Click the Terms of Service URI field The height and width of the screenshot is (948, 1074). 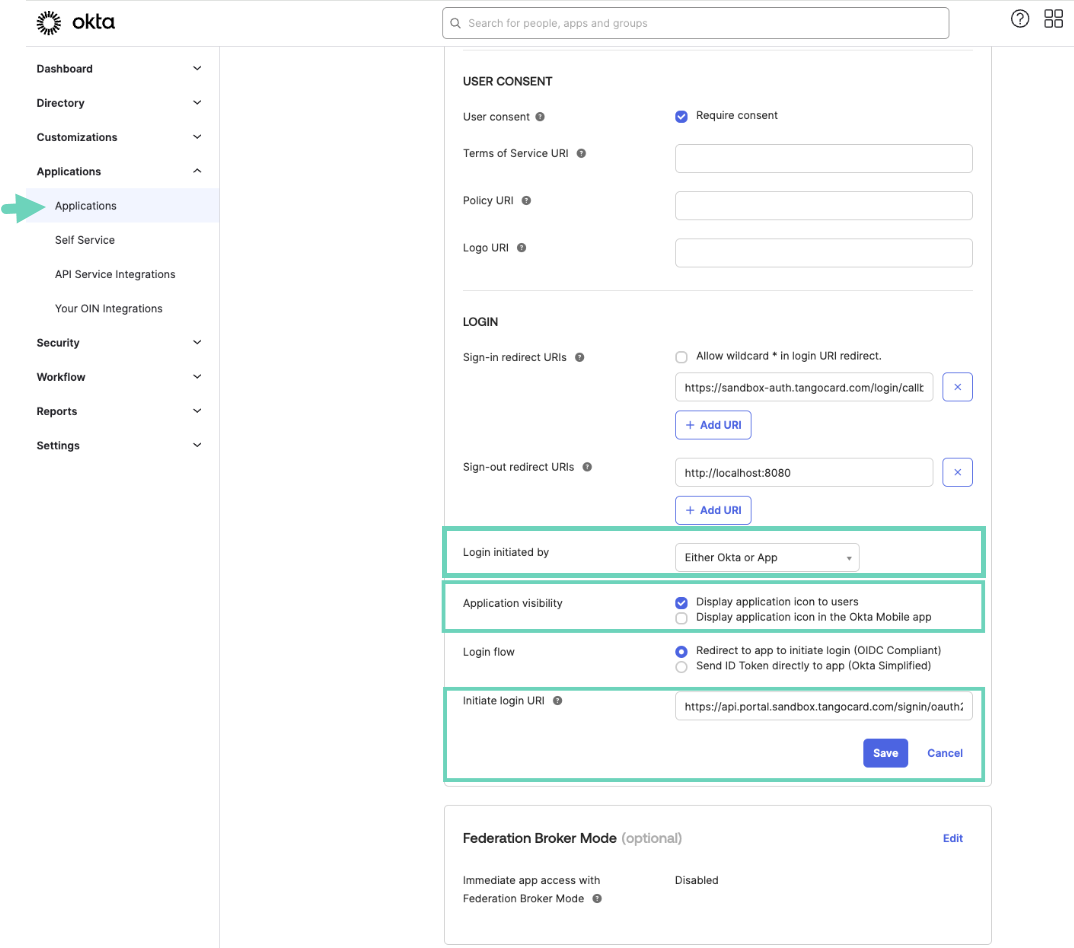point(823,158)
